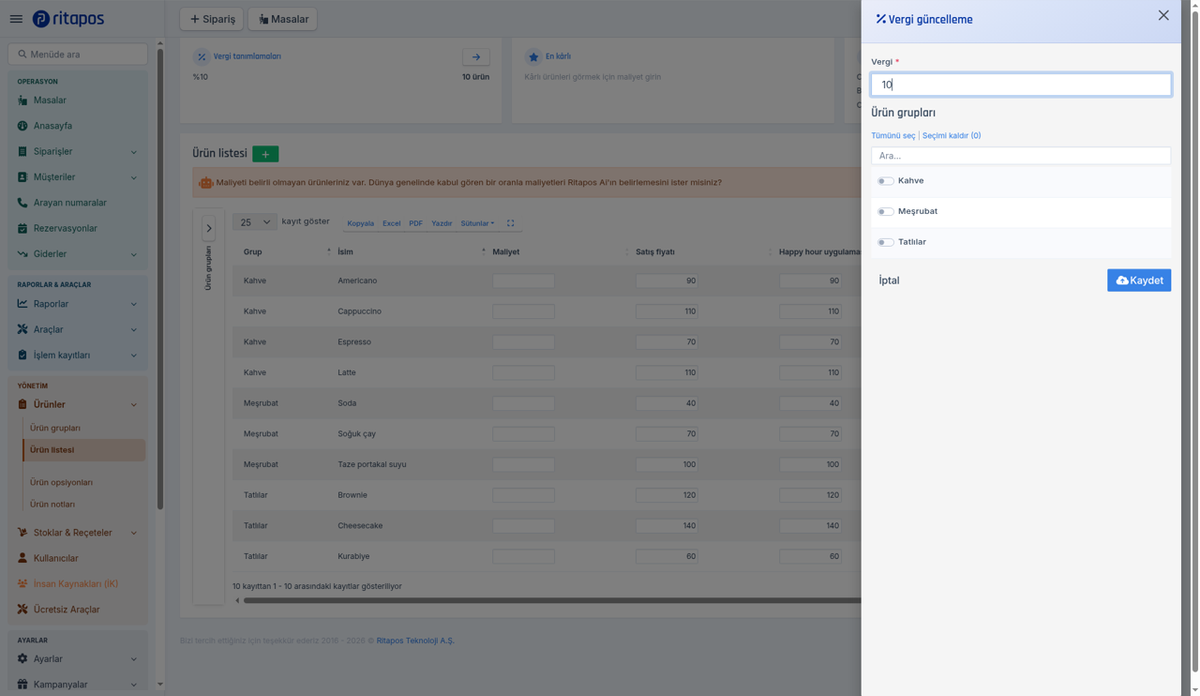Expand the Ürün grupları side panel
The width and height of the screenshot is (1200, 696).
209,228
